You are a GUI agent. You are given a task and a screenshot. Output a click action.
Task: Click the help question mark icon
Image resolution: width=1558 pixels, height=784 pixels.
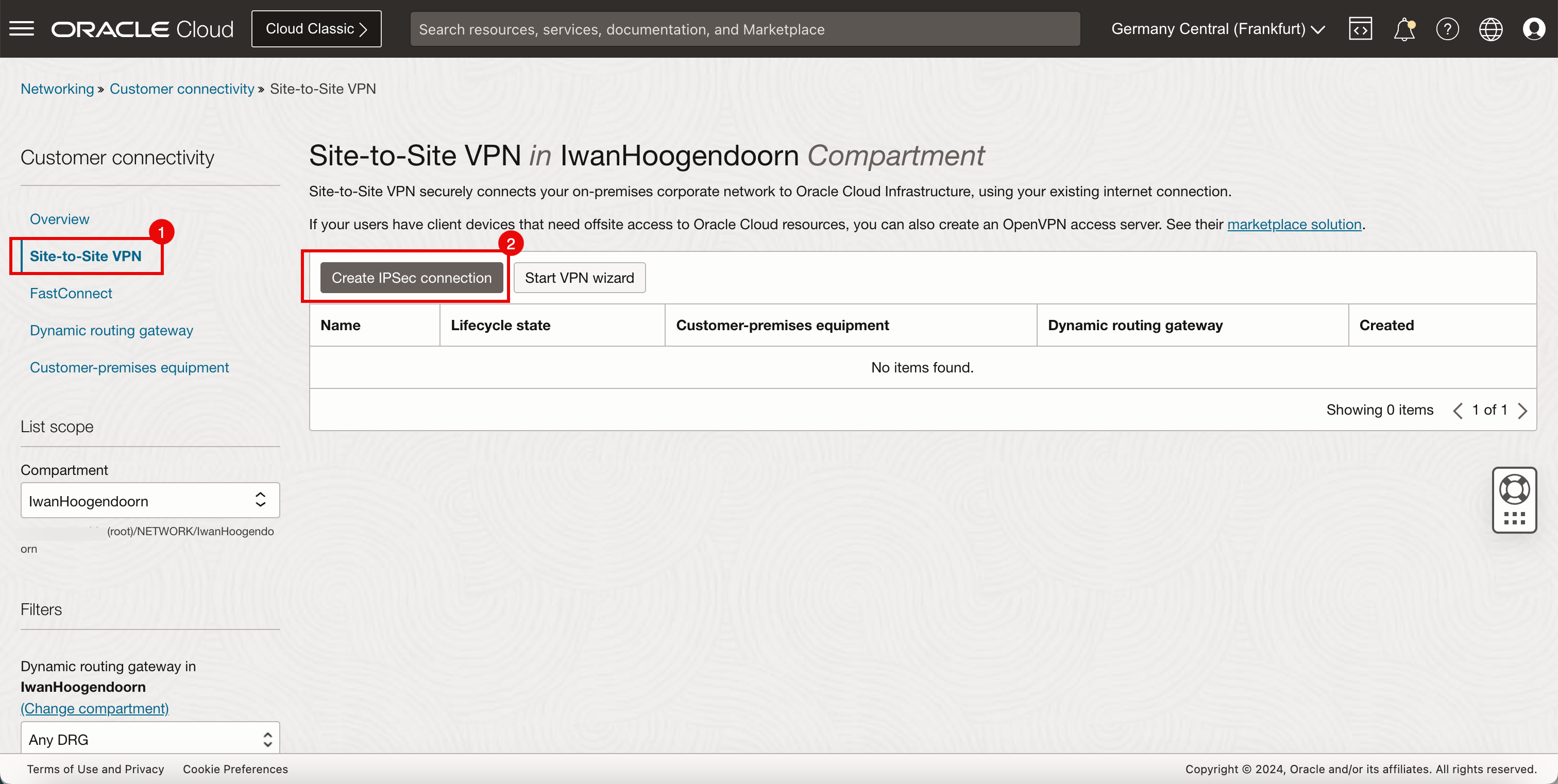(1447, 29)
